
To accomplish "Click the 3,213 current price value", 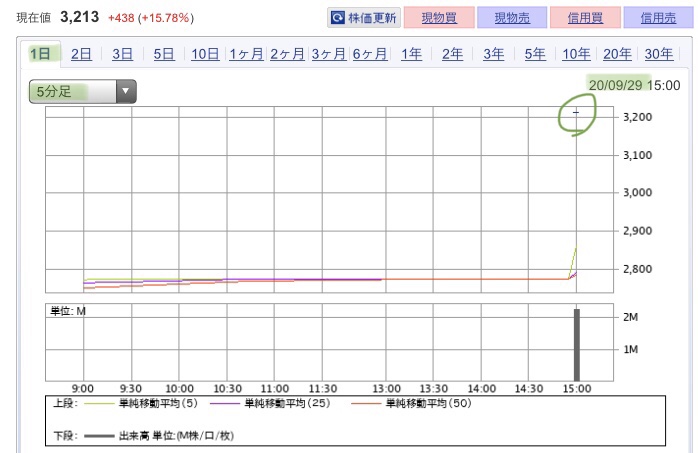I will click(x=80, y=17).
